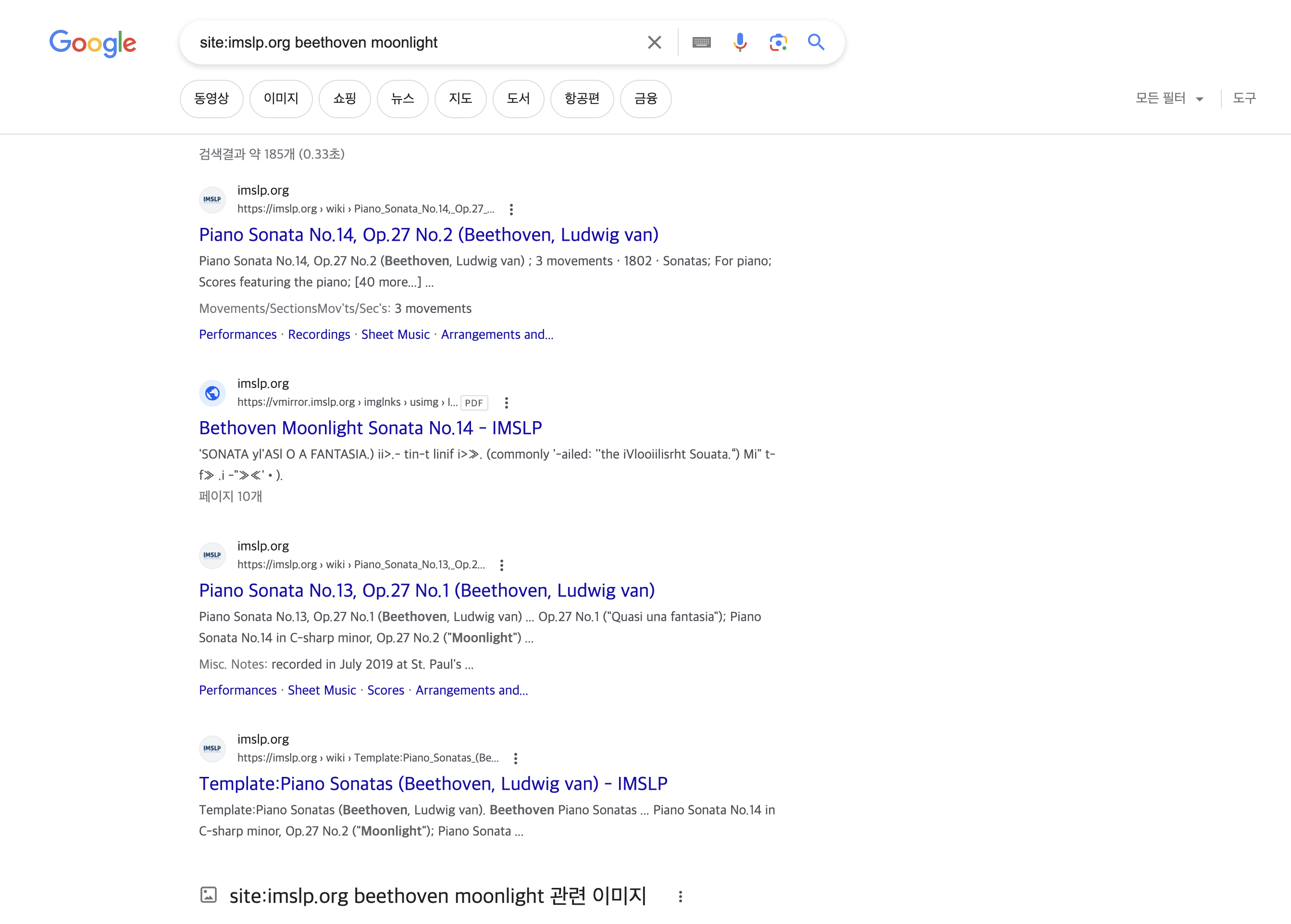Open the Recordings sitelink
This screenshot has height=924, width=1291.
[x=319, y=335]
